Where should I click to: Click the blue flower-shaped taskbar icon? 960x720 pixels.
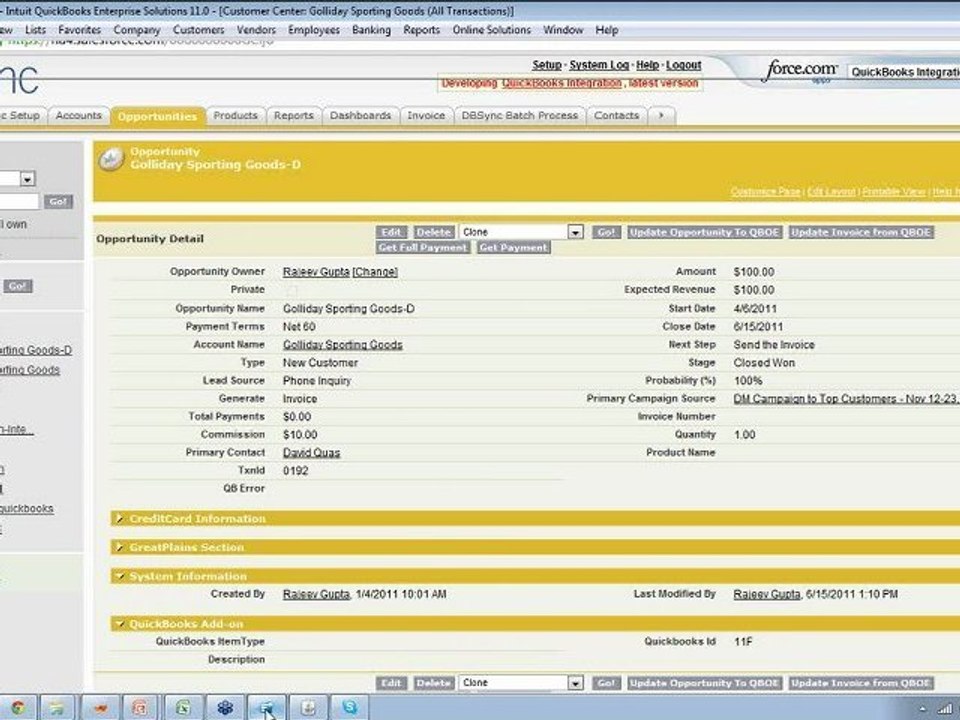click(225, 708)
